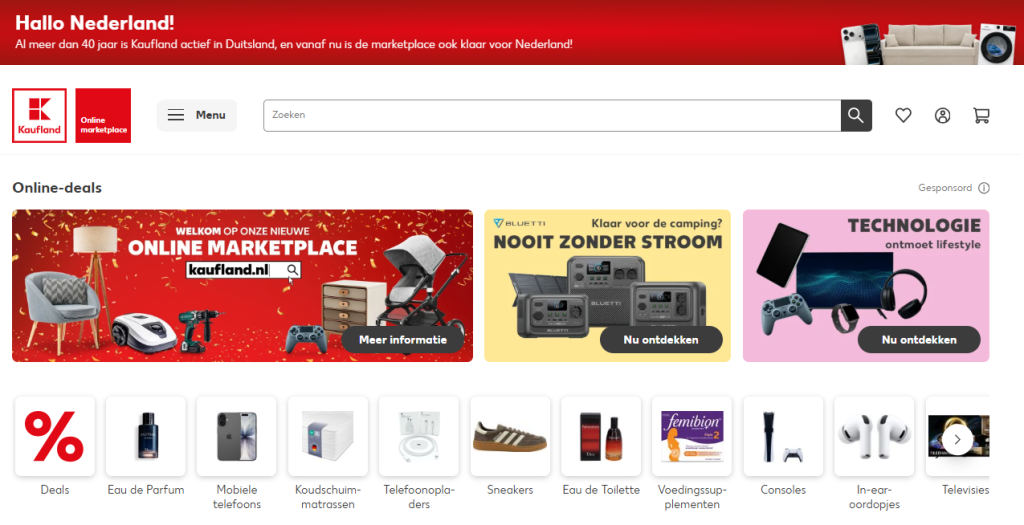Click Nu ontdekken on Technologie banner

pyautogui.click(x=919, y=340)
